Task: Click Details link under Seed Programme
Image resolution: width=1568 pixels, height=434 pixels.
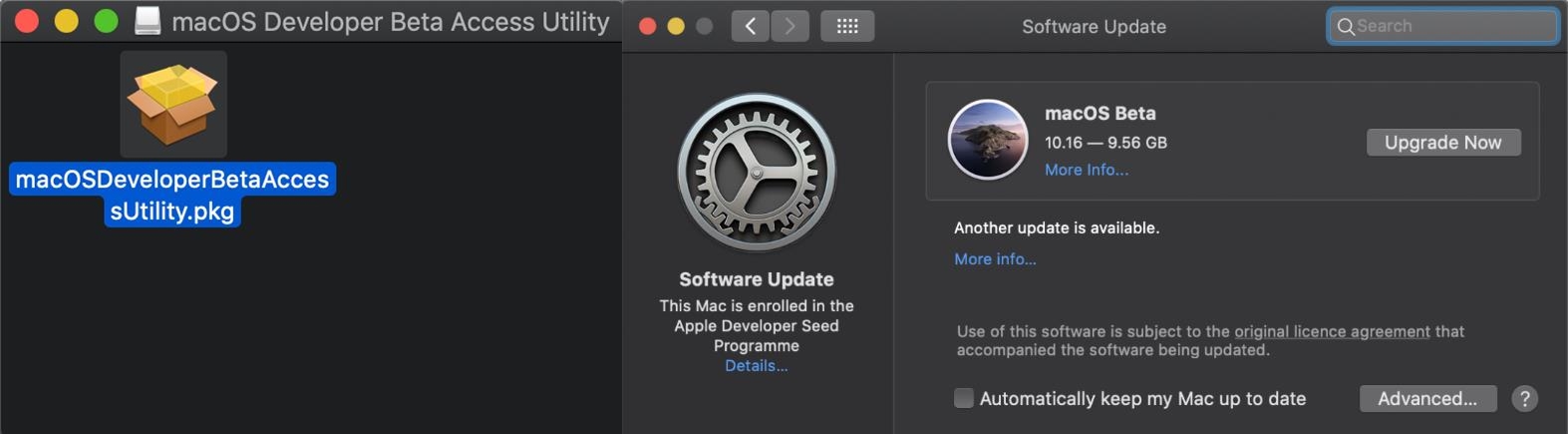Action: (x=757, y=365)
